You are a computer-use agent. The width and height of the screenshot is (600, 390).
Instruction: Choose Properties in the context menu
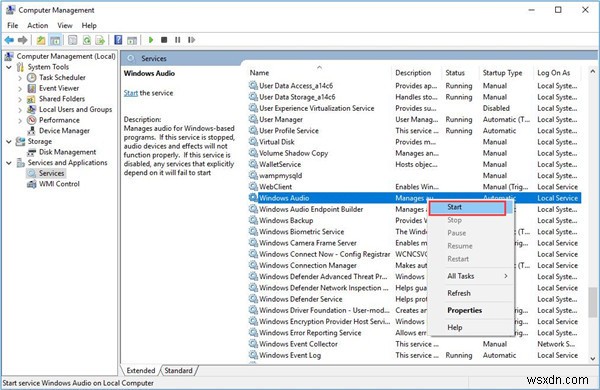[471, 310]
